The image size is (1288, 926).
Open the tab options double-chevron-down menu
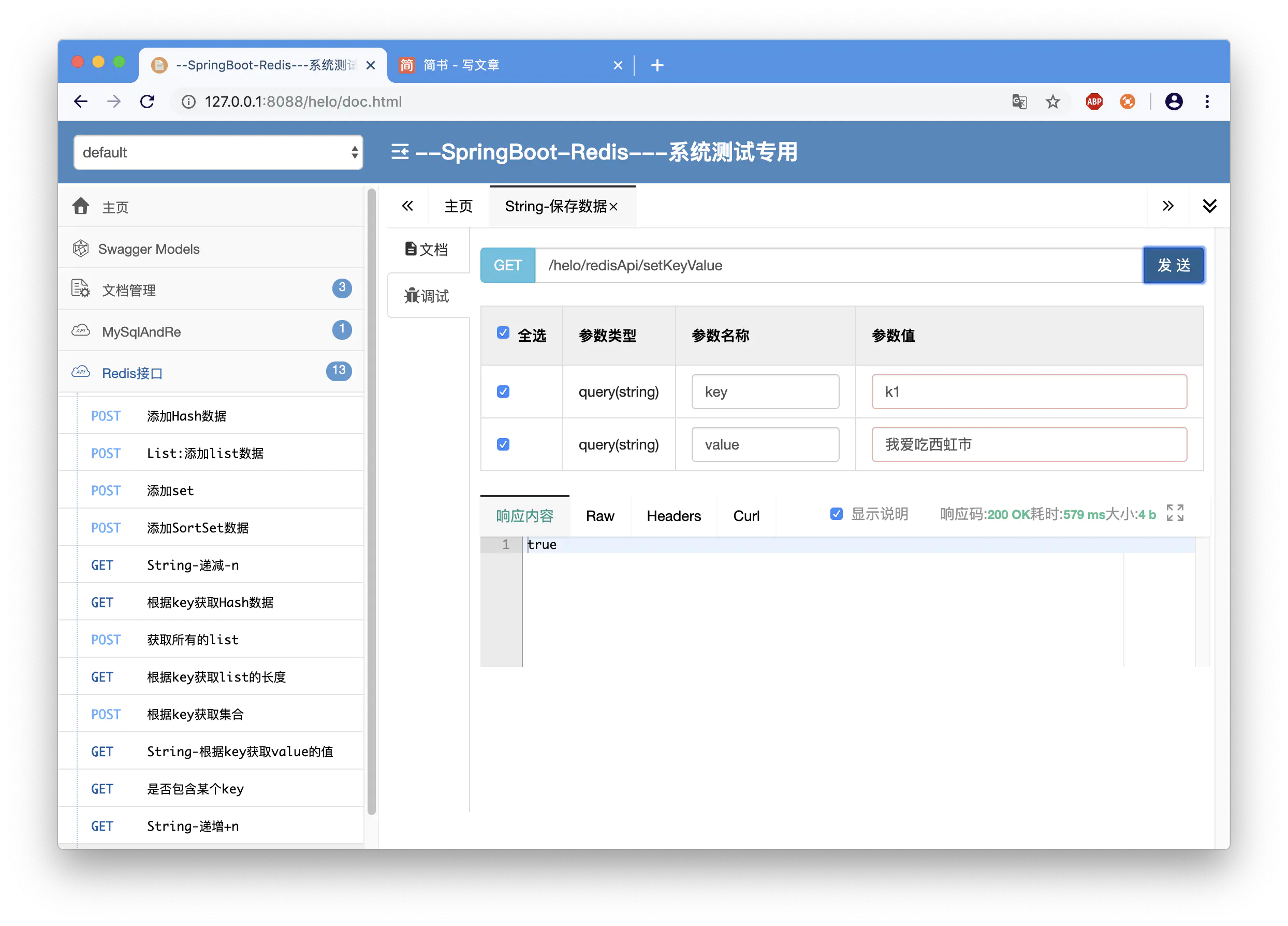pos(1210,206)
